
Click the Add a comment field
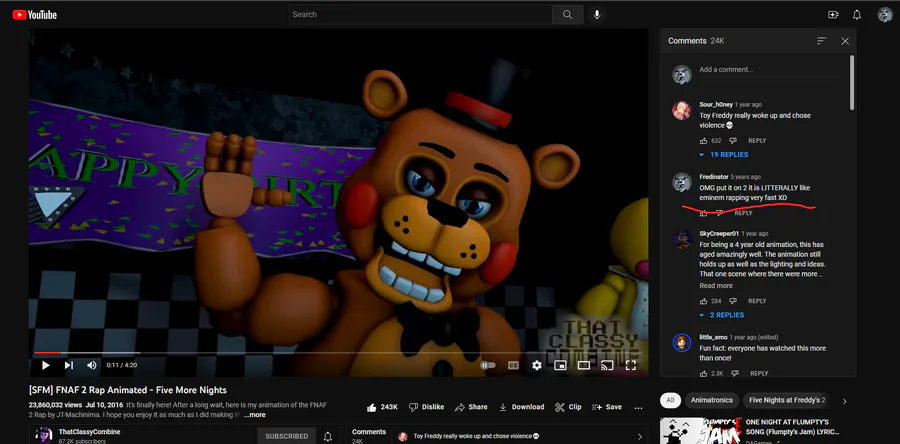(769, 70)
